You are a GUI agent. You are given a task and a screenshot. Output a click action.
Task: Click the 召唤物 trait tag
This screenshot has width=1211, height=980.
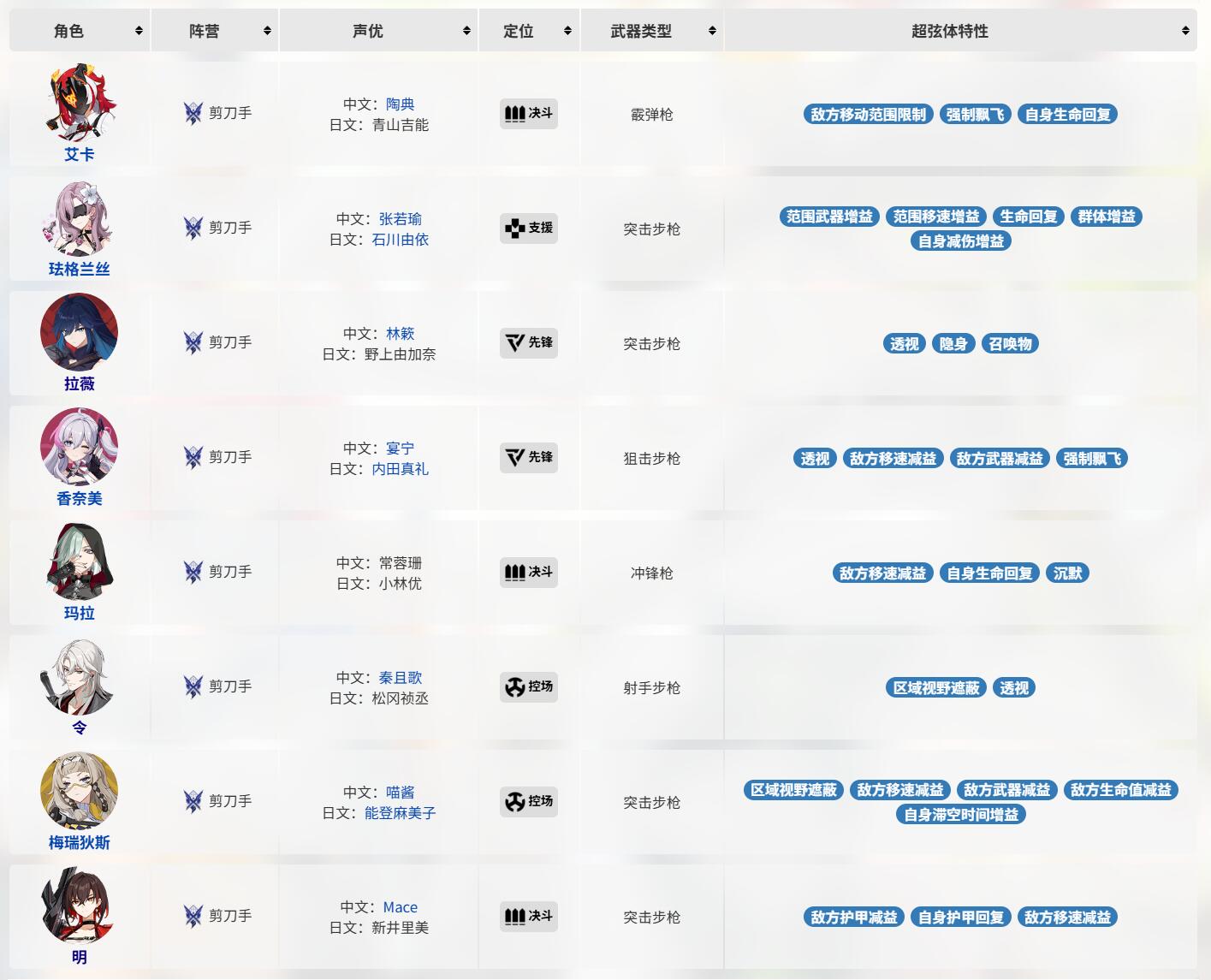tap(1010, 344)
